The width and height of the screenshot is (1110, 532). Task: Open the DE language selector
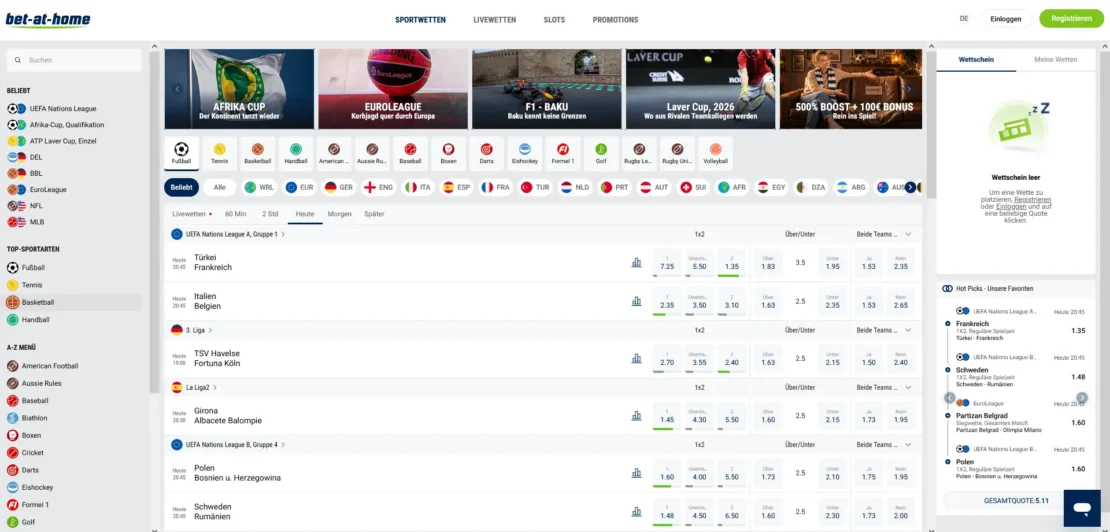963,19
